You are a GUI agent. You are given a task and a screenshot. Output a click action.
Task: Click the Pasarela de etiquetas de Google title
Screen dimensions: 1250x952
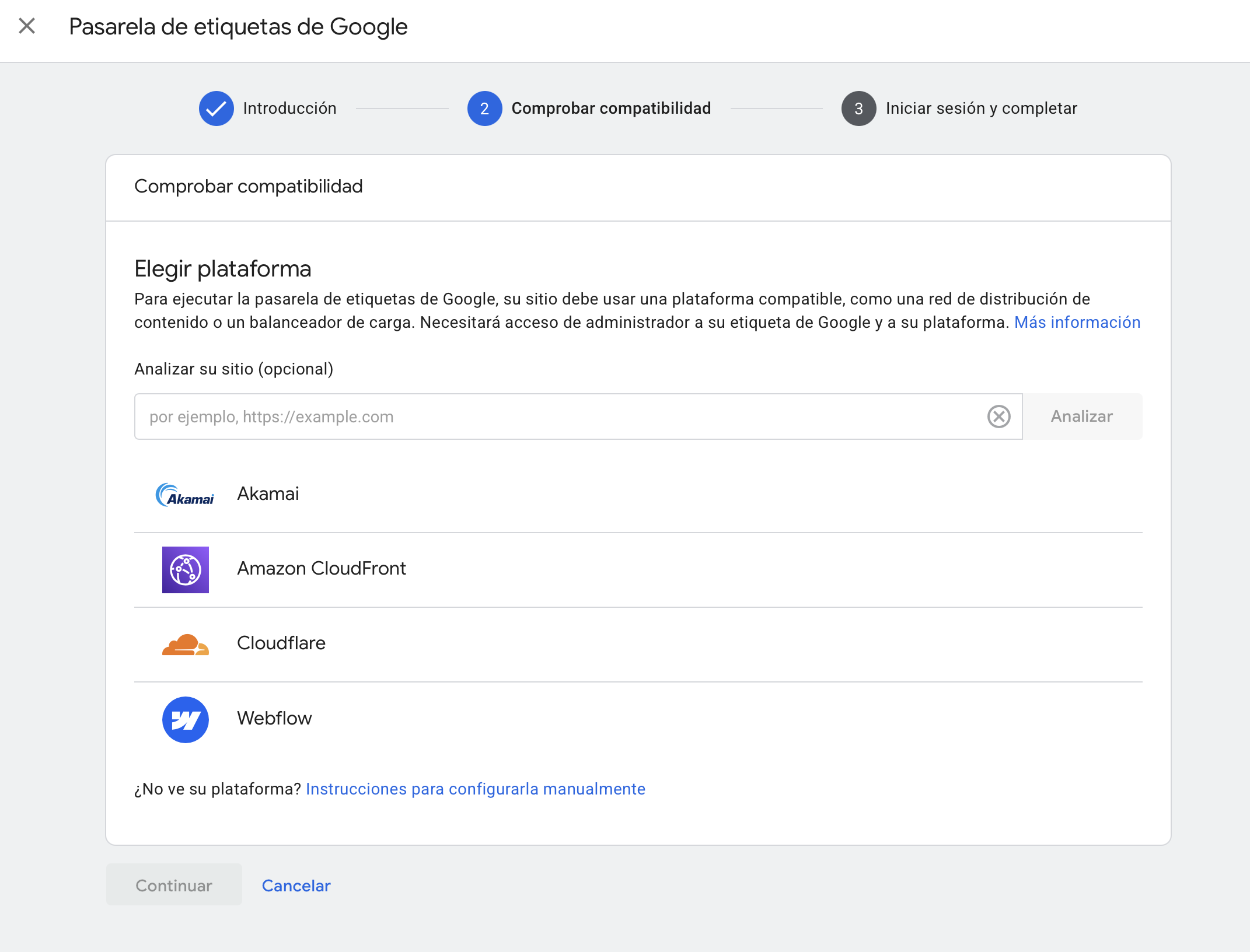click(238, 27)
